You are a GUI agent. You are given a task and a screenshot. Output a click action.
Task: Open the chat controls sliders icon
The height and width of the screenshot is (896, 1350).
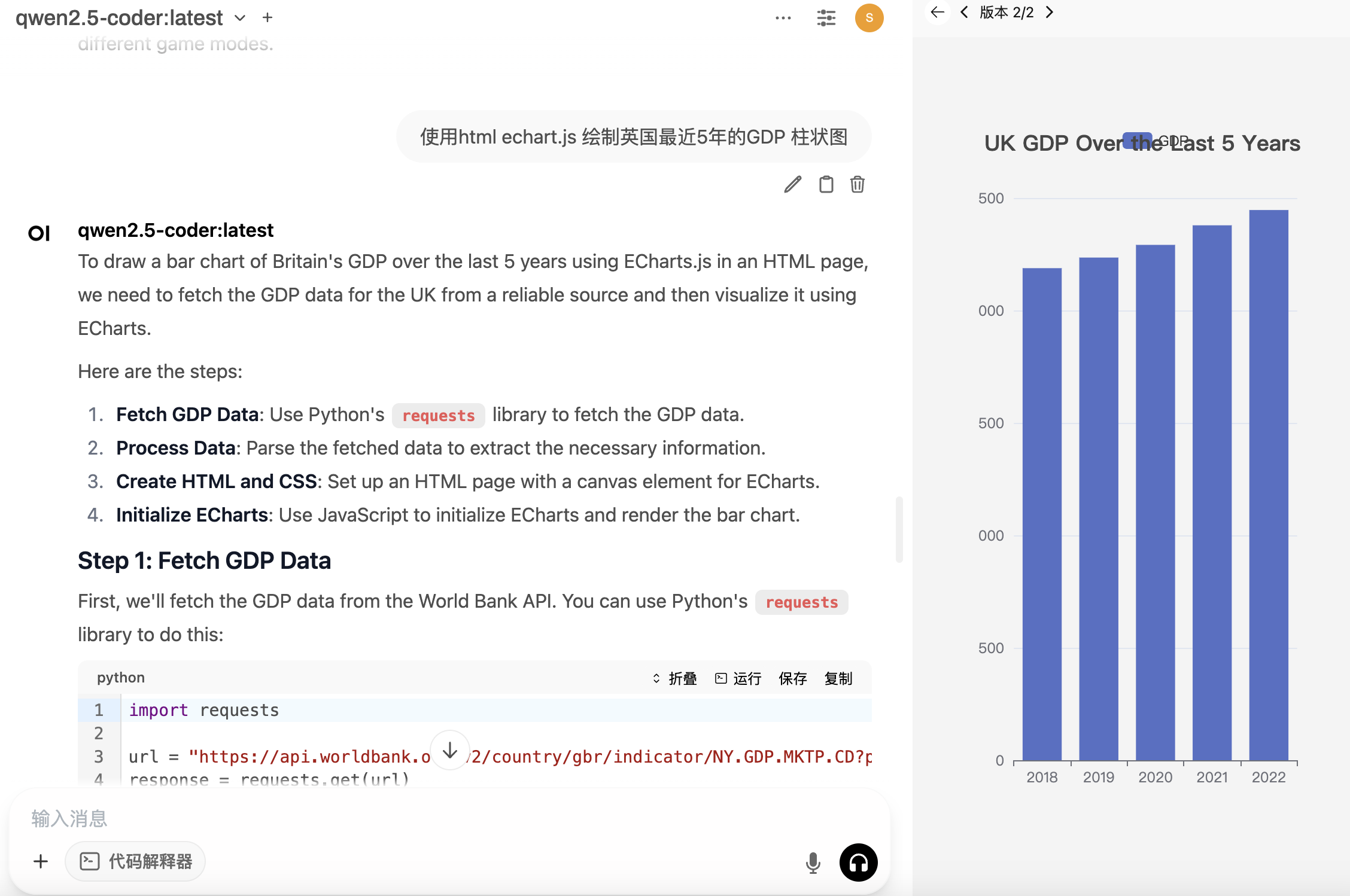(x=826, y=18)
